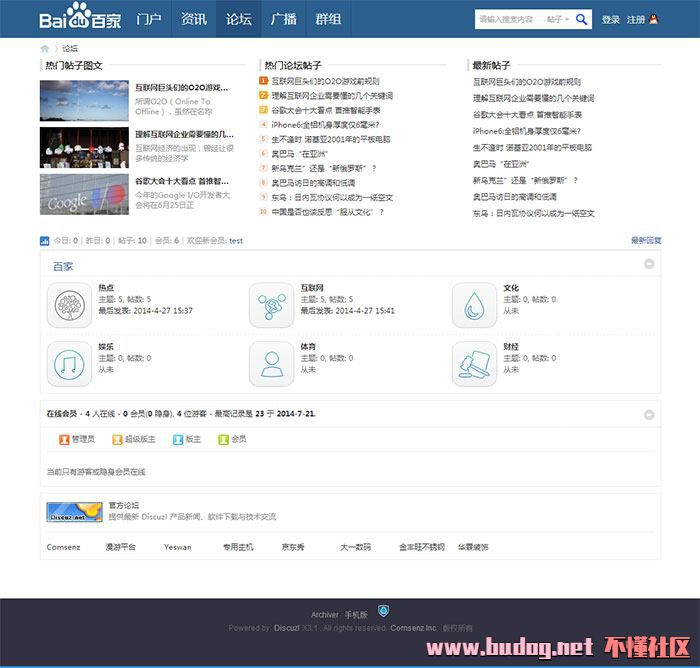Viewport: 700px width, 668px height.
Task: Open the 体育 person icon
Action: click(x=271, y=364)
